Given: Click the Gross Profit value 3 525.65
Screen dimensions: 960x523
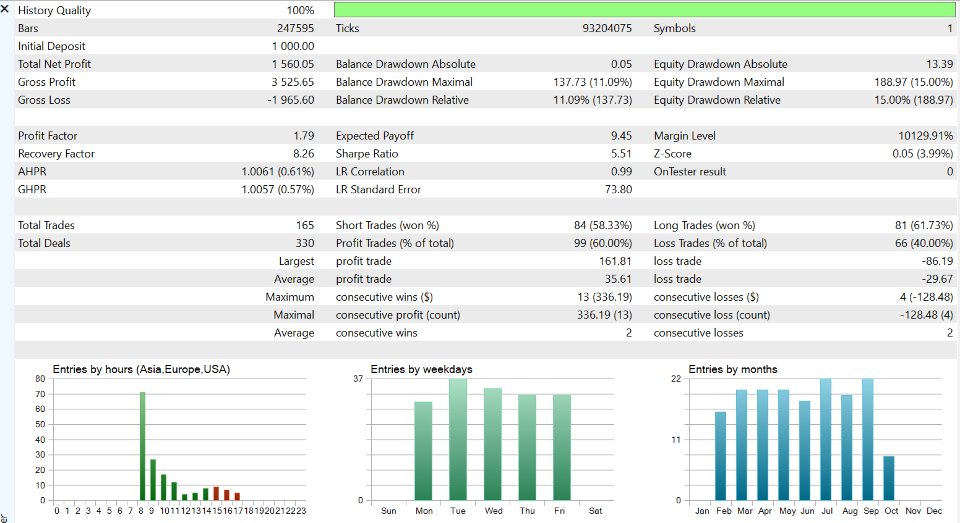Looking at the screenshot, I should point(293,81).
